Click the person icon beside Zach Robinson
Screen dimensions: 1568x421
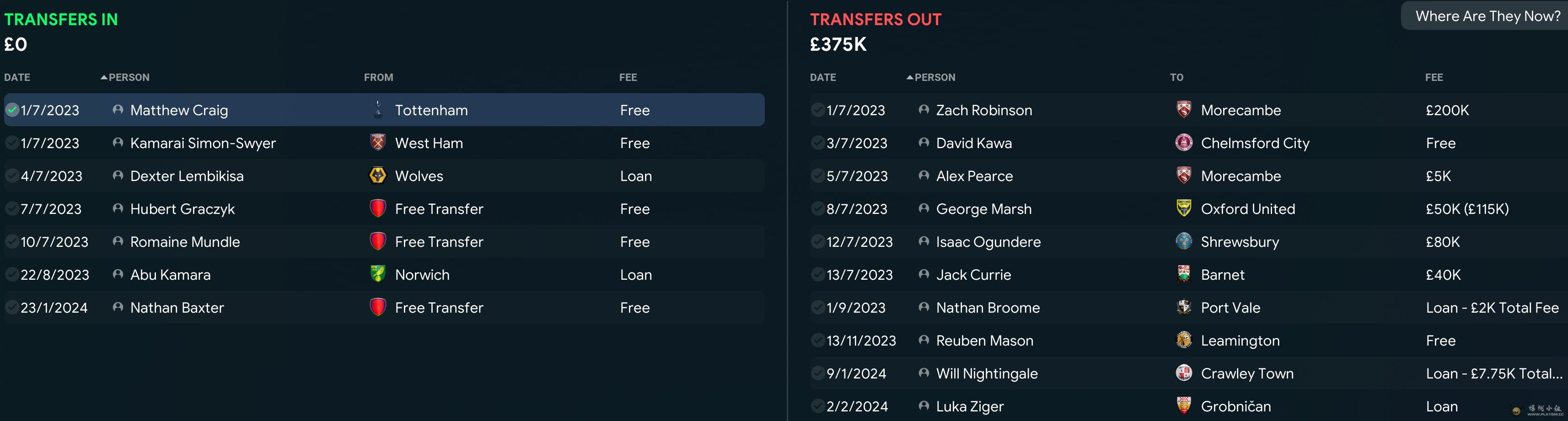924,110
